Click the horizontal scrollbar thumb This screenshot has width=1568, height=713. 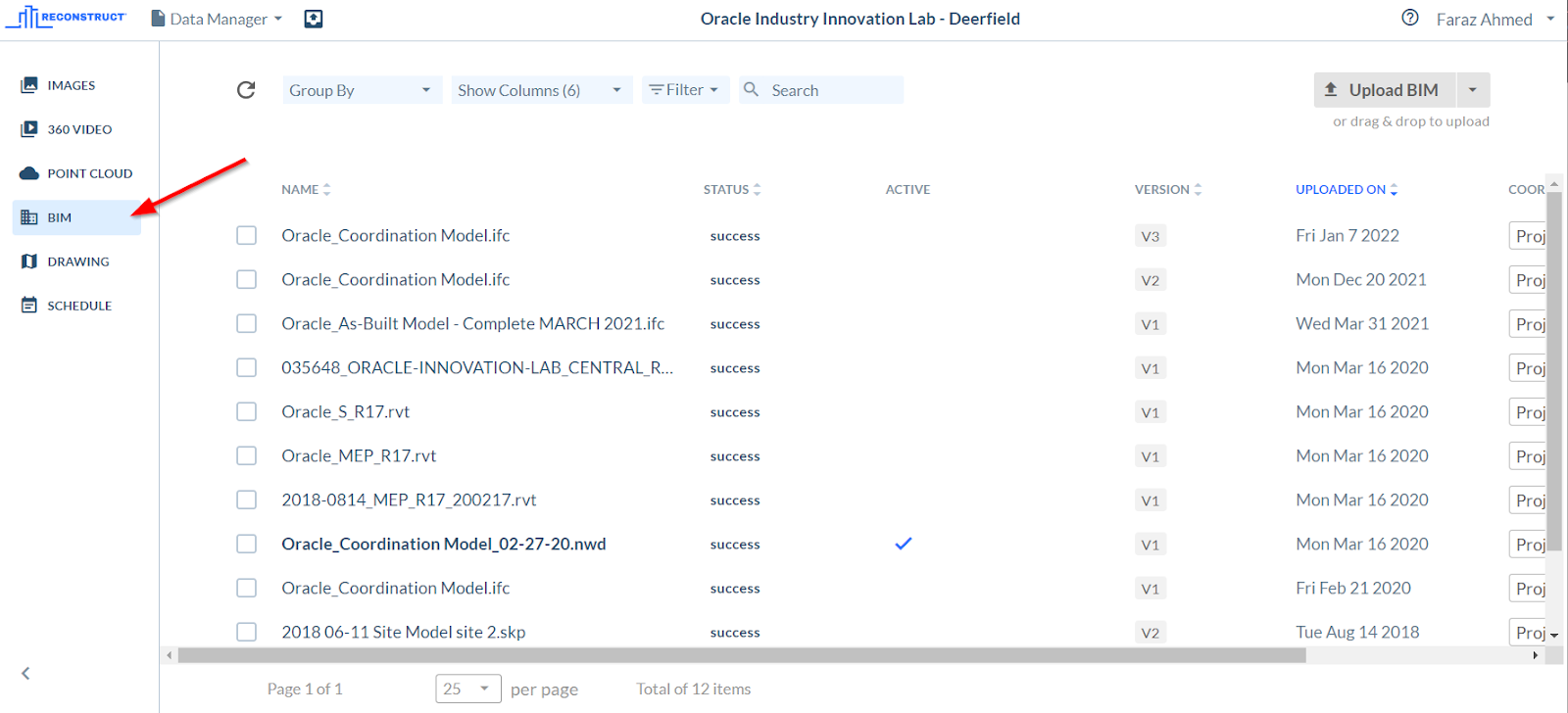[x=741, y=655]
